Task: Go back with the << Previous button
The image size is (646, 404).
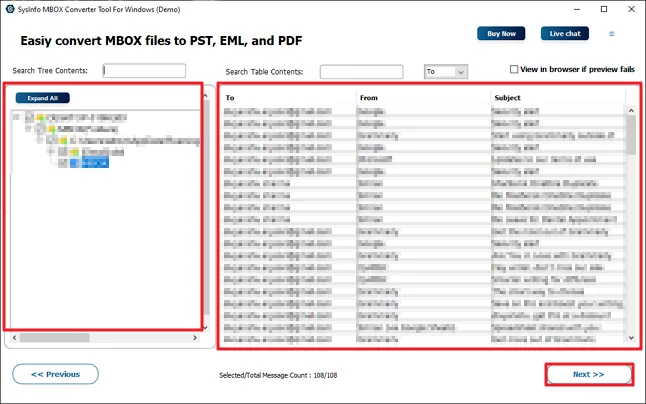Action: tap(55, 374)
